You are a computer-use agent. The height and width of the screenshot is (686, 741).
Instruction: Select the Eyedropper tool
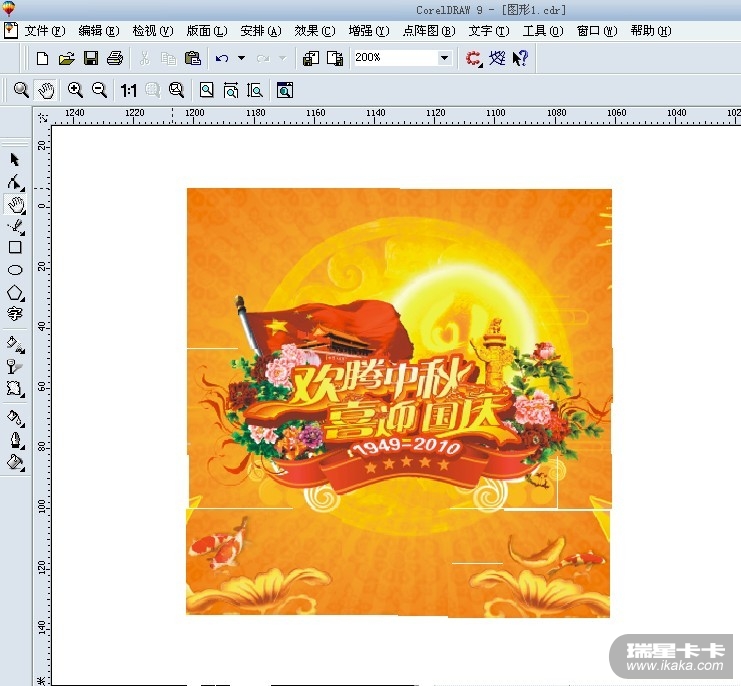point(16,419)
